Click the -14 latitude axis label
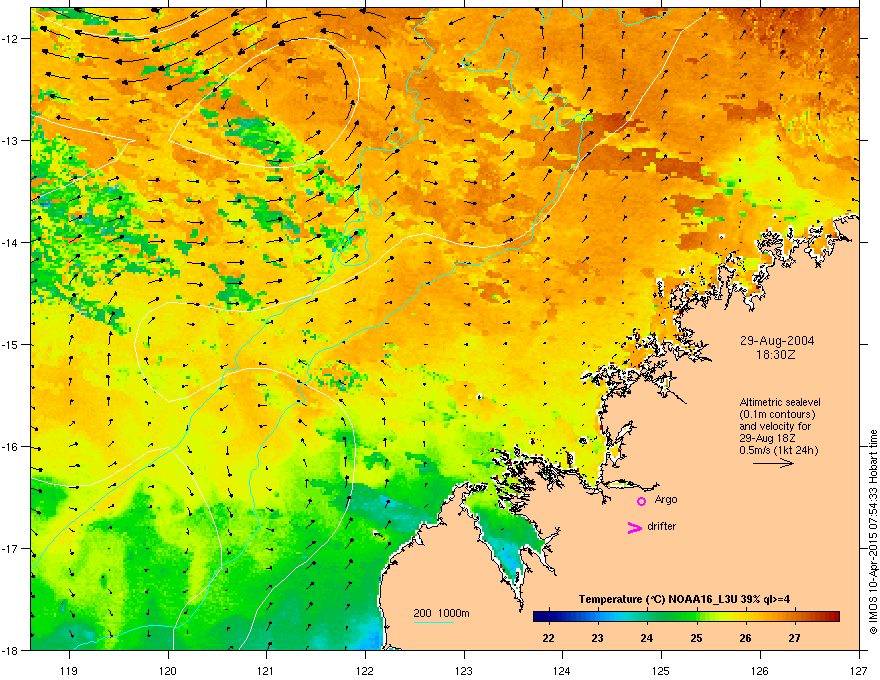The height and width of the screenshot is (680, 880). 10,242
